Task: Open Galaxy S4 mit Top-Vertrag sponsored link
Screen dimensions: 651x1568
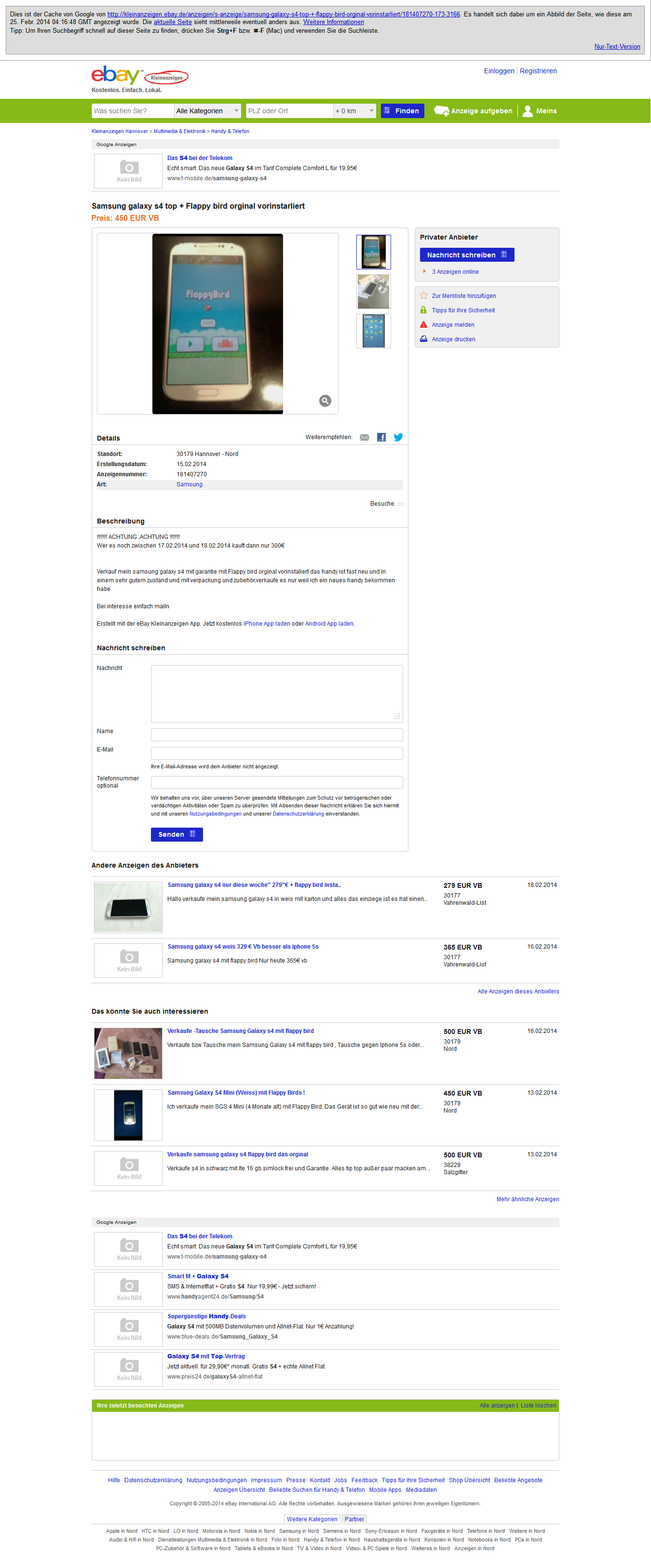Action: [x=206, y=1356]
